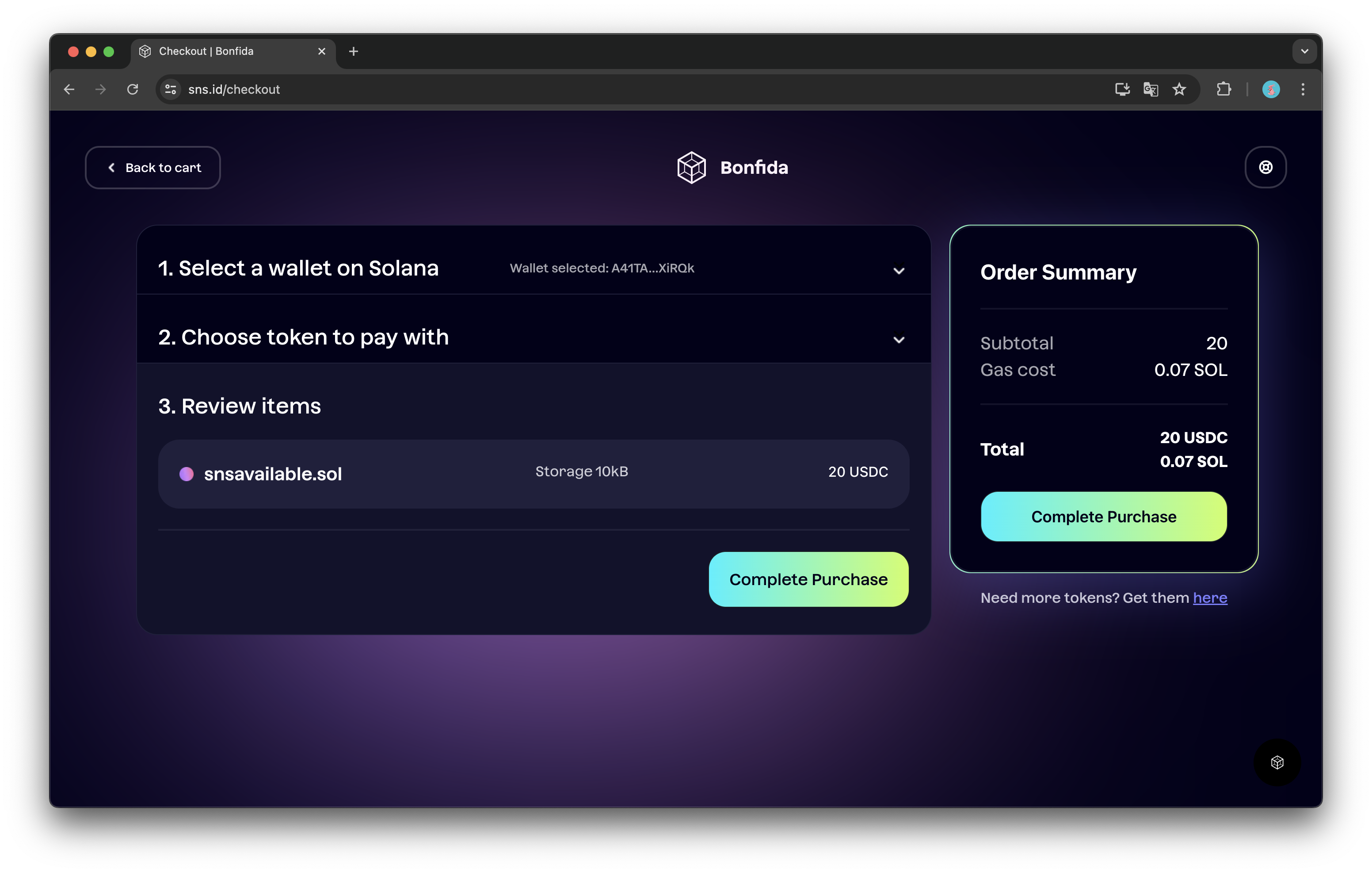Open the support lifebuoy icon button

point(1265,167)
